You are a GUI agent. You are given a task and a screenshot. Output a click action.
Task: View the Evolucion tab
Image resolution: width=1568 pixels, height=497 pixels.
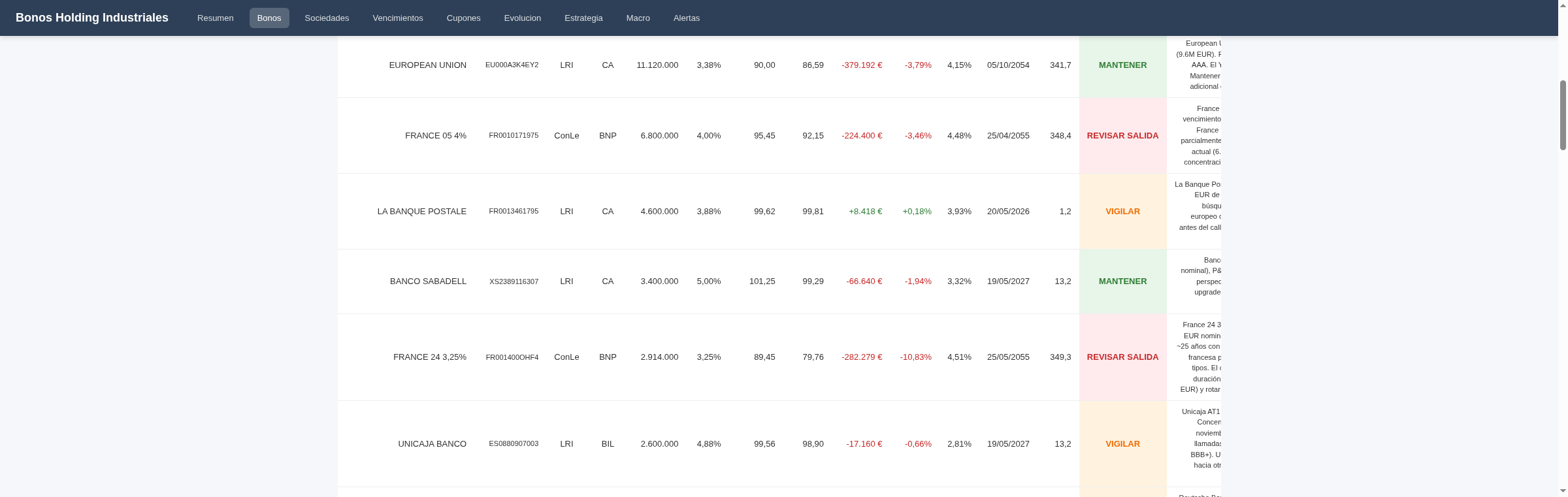[x=522, y=18]
